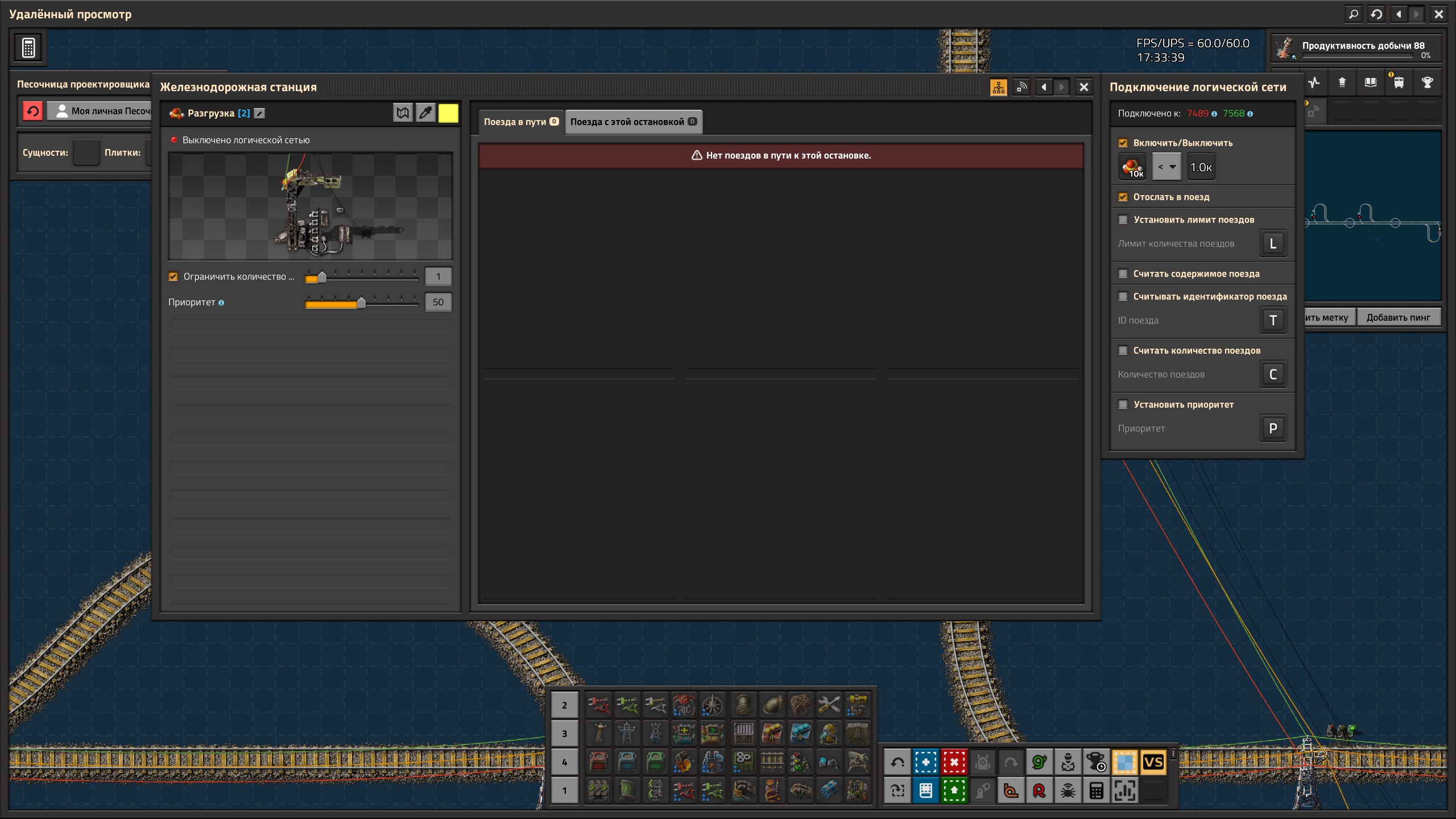Viewport: 1456px width, 819px height.
Task: Click the yellow station color swatch
Action: [448, 113]
